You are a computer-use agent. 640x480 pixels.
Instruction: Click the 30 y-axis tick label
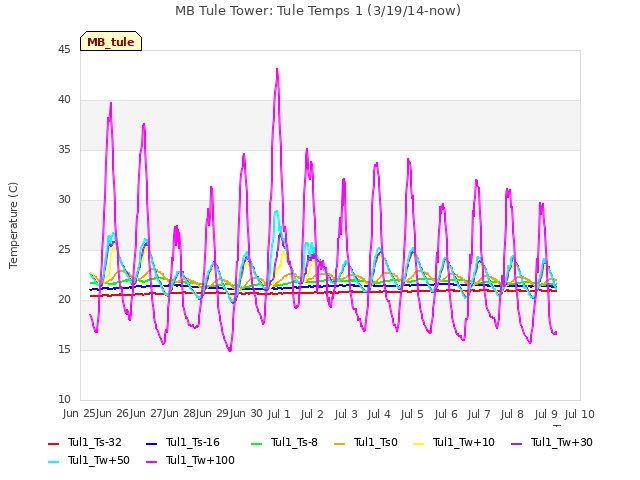pos(64,200)
